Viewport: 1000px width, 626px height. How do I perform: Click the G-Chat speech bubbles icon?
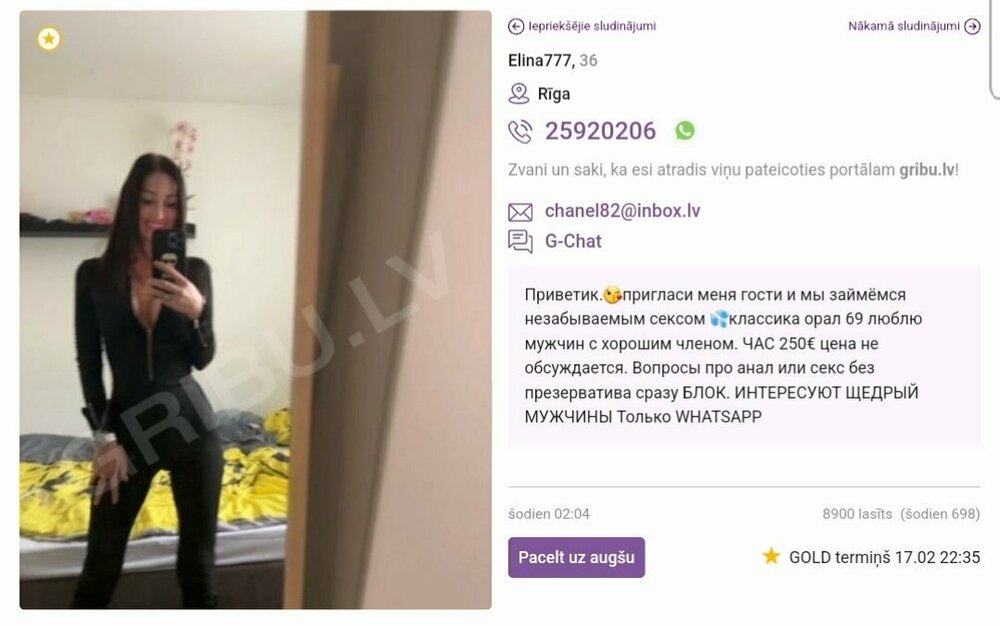tap(520, 242)
